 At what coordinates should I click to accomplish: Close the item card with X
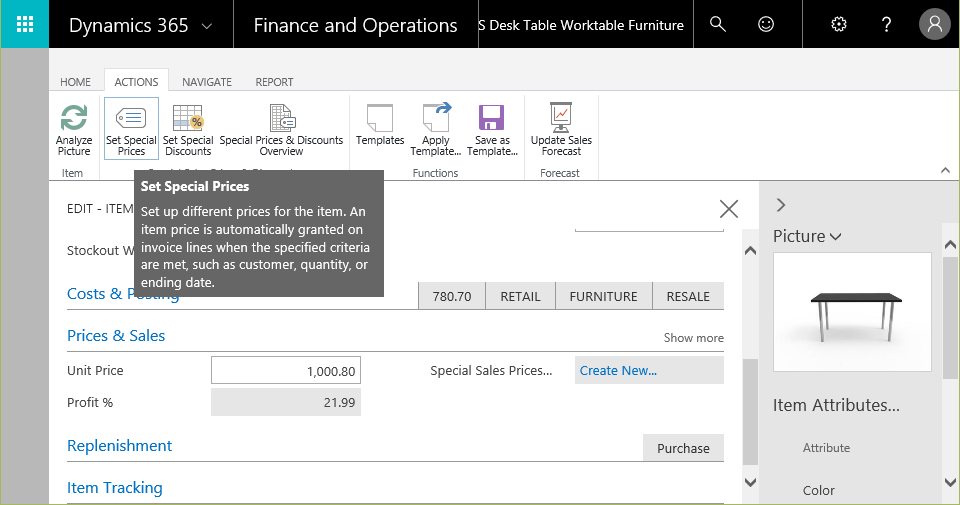[729, 209]
